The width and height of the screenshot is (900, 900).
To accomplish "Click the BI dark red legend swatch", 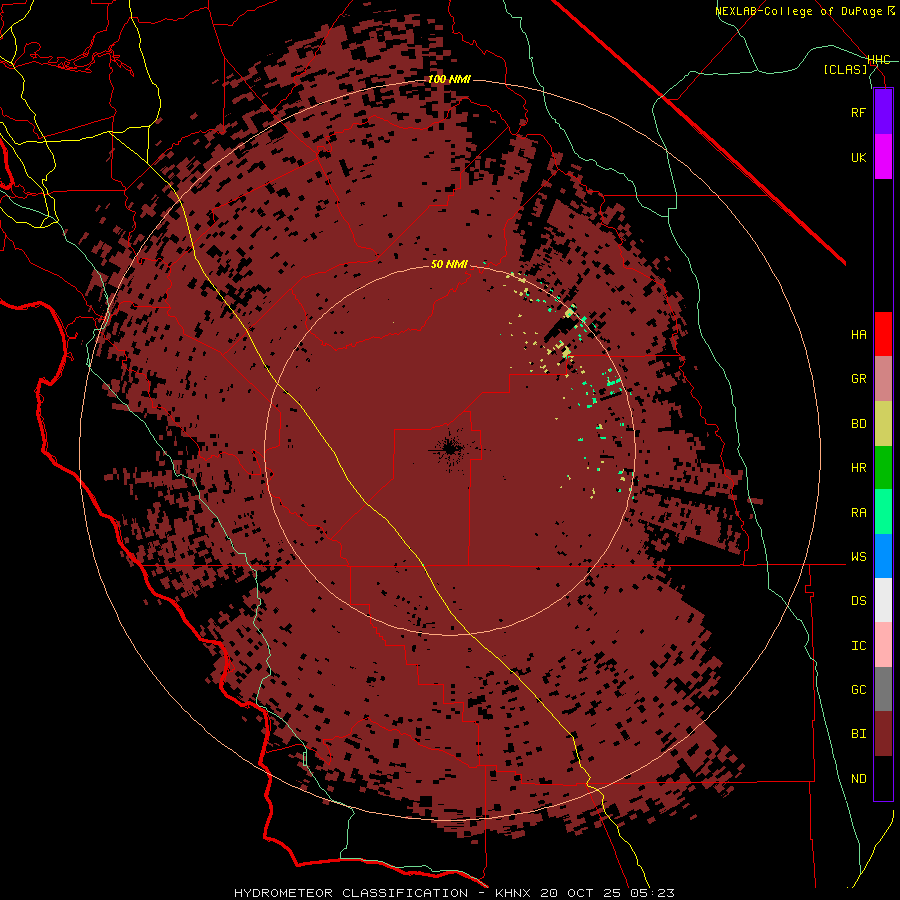I will point(883,734).
